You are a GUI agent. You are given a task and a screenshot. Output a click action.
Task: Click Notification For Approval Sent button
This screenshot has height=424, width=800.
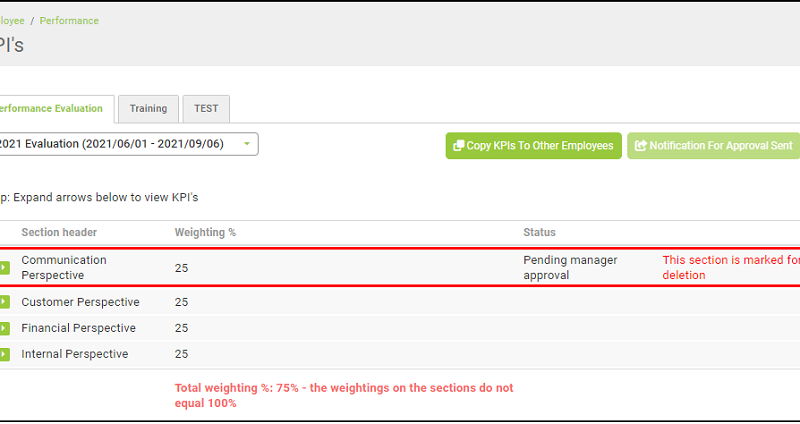(x=714, y=146)
